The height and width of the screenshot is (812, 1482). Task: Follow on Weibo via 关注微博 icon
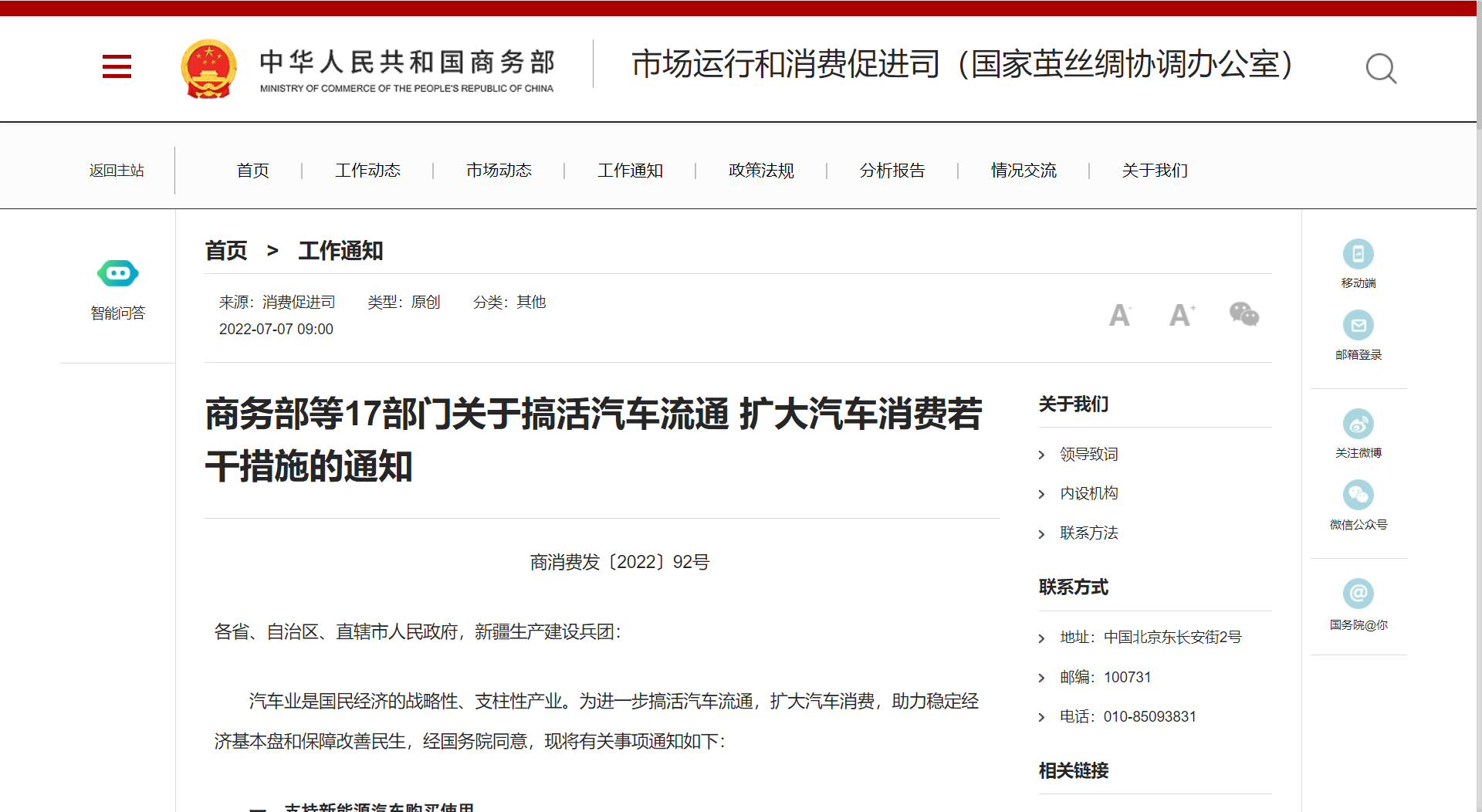[x=1358, y=424]
